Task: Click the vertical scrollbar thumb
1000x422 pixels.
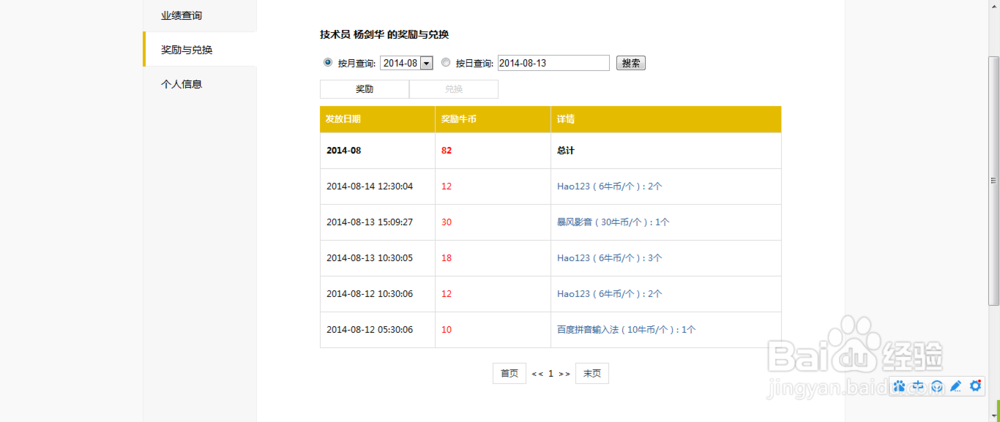Action: [x=993, y=180]
